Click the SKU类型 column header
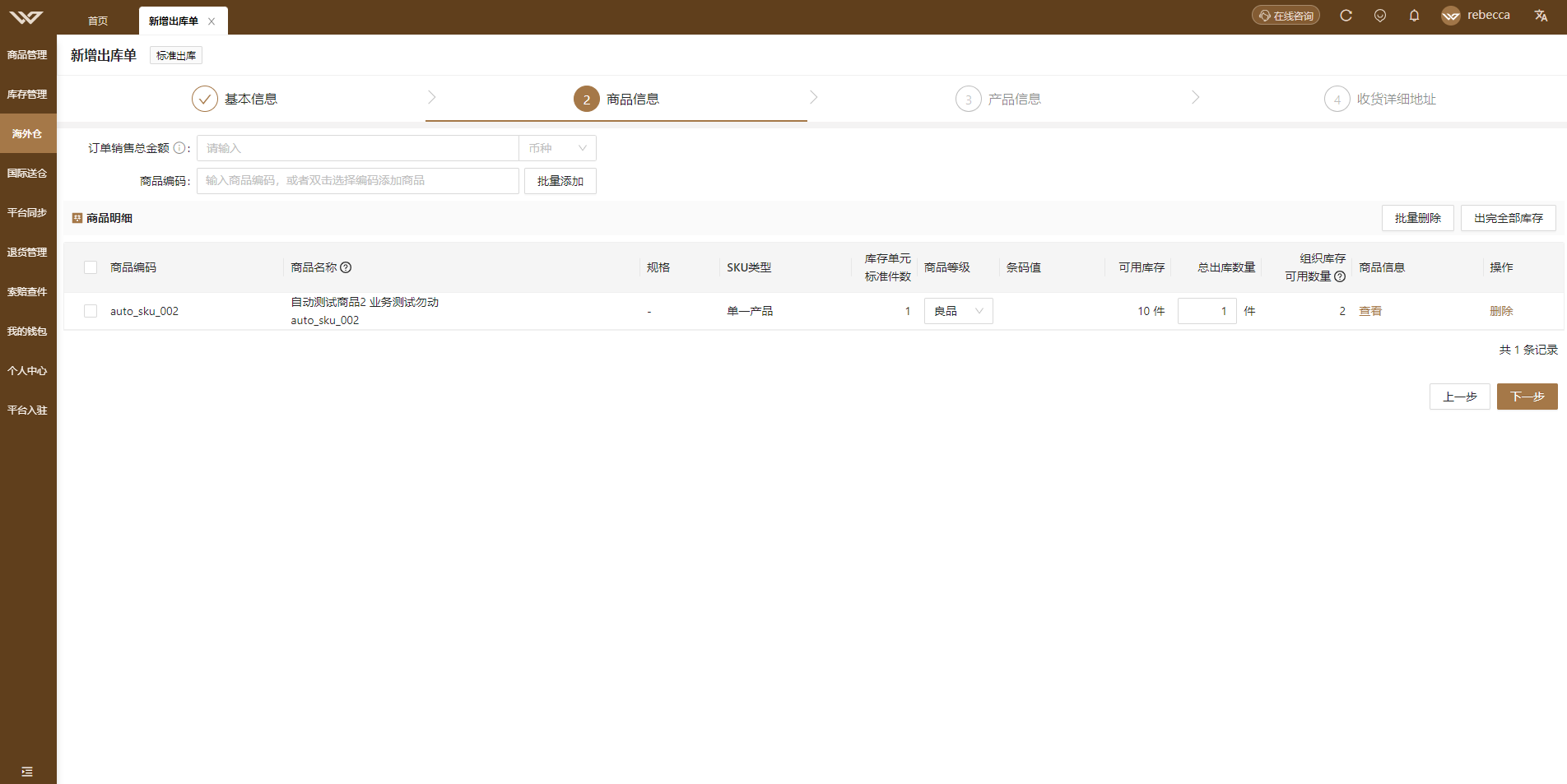This screenshot has height=784, width=1567. [x=749, y=267]
